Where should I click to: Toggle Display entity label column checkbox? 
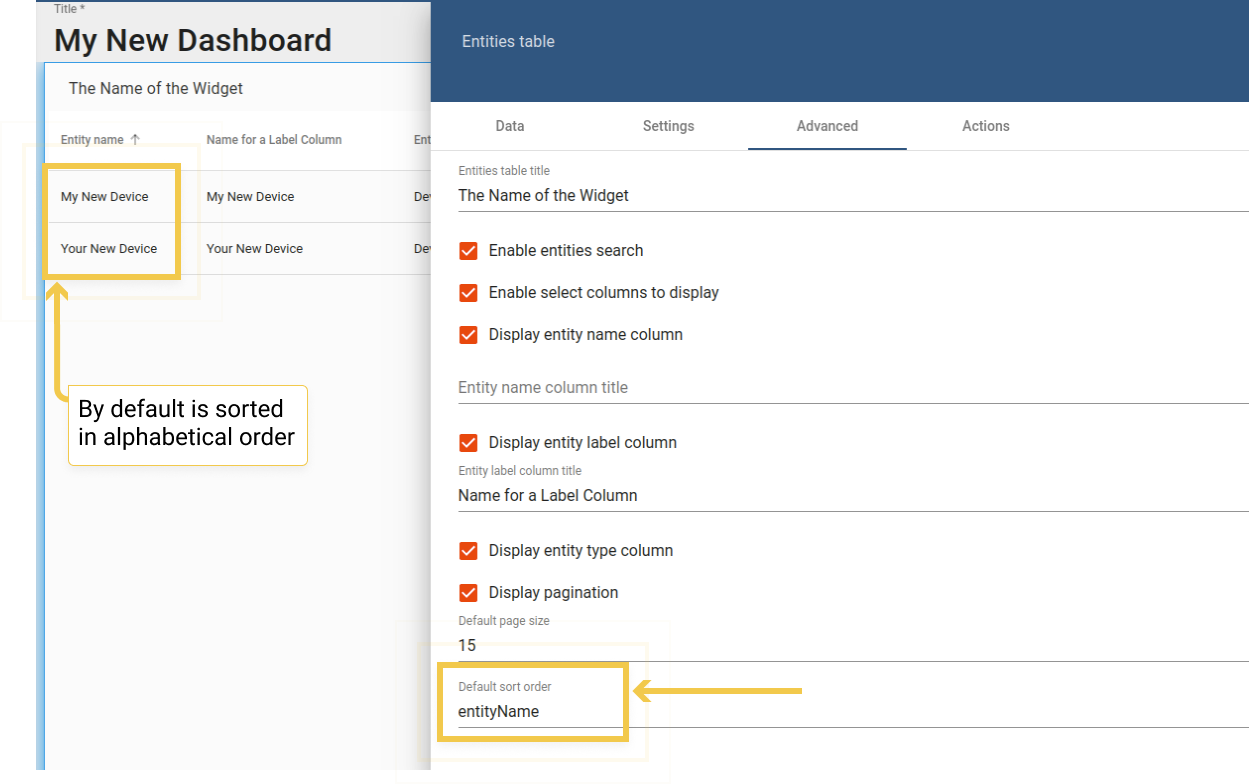[x=468, y=443]
